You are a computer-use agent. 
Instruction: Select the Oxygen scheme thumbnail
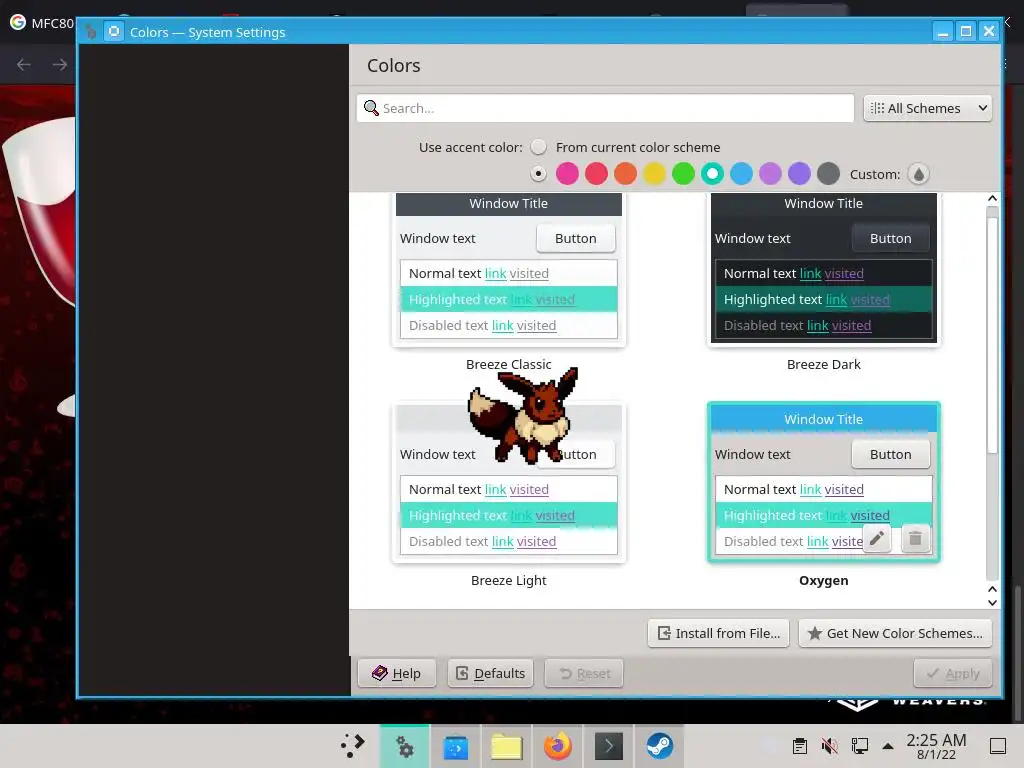point(824,483)
